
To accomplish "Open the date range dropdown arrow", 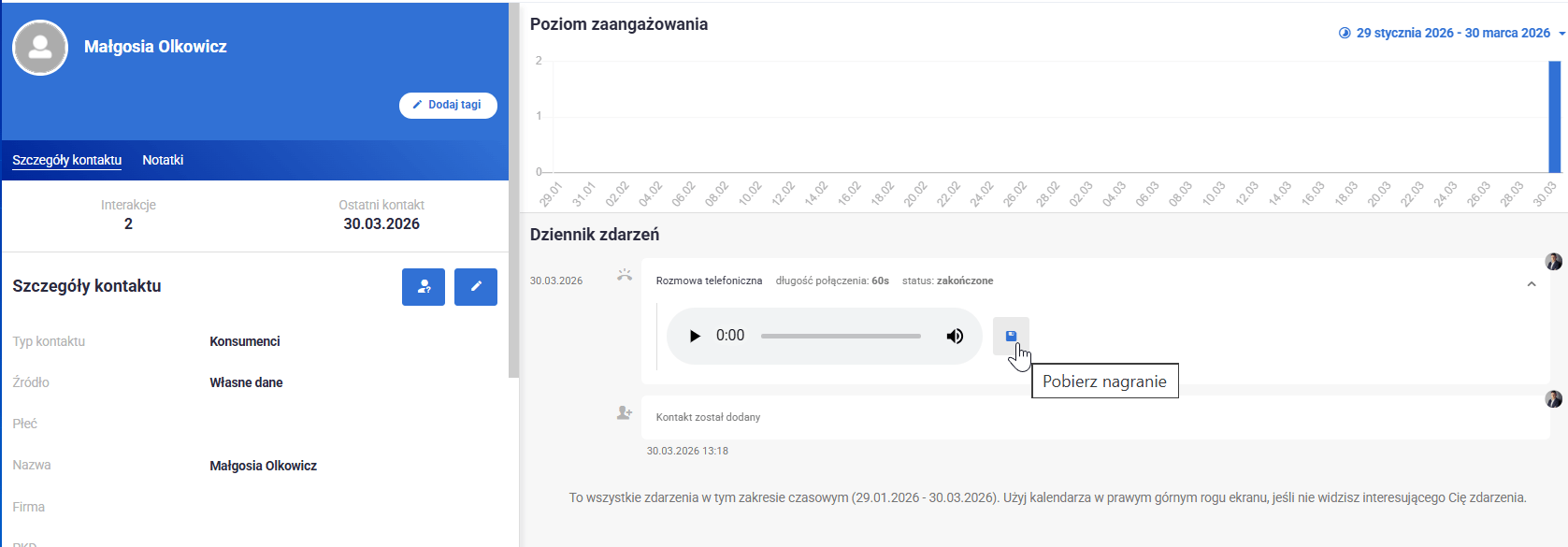I will 1561,34.
